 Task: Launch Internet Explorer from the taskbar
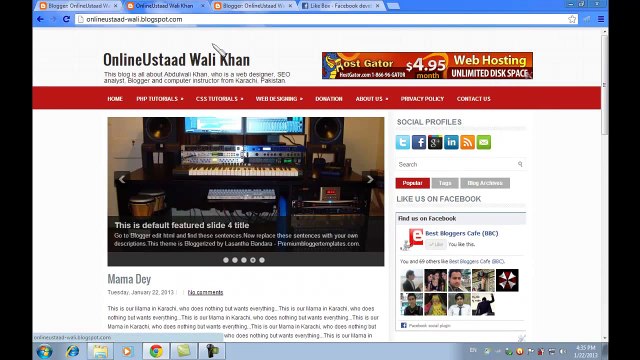[73, 351]
